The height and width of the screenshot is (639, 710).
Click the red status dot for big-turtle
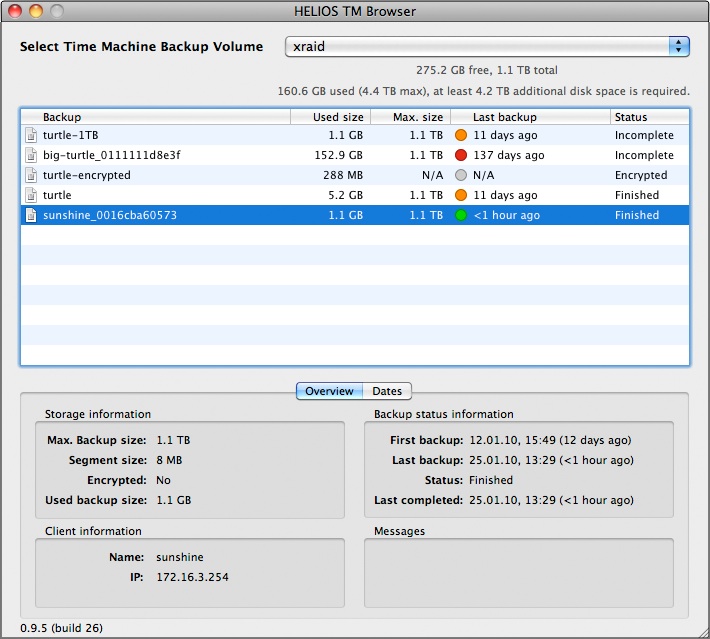pyautogui.click(x=461, y=155)
